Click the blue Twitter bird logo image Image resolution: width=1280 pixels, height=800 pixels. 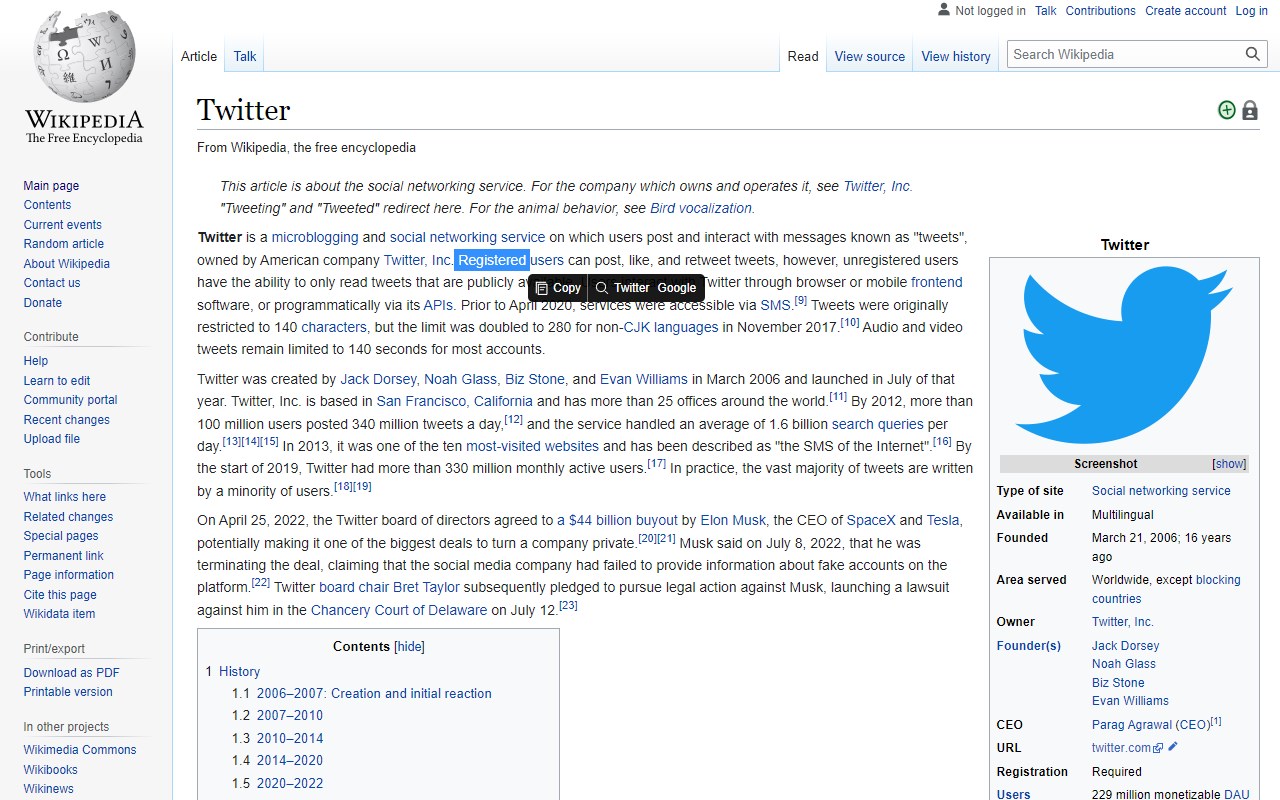(x=1124, y=355)
